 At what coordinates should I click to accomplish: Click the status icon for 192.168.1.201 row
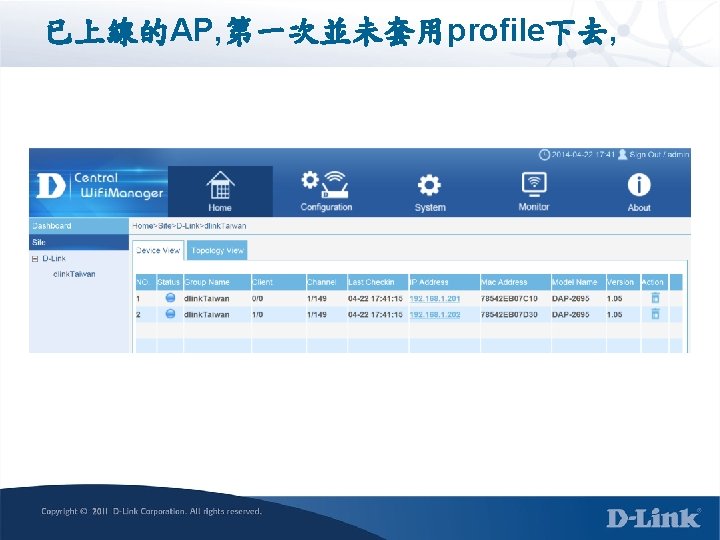click(170, 298)
